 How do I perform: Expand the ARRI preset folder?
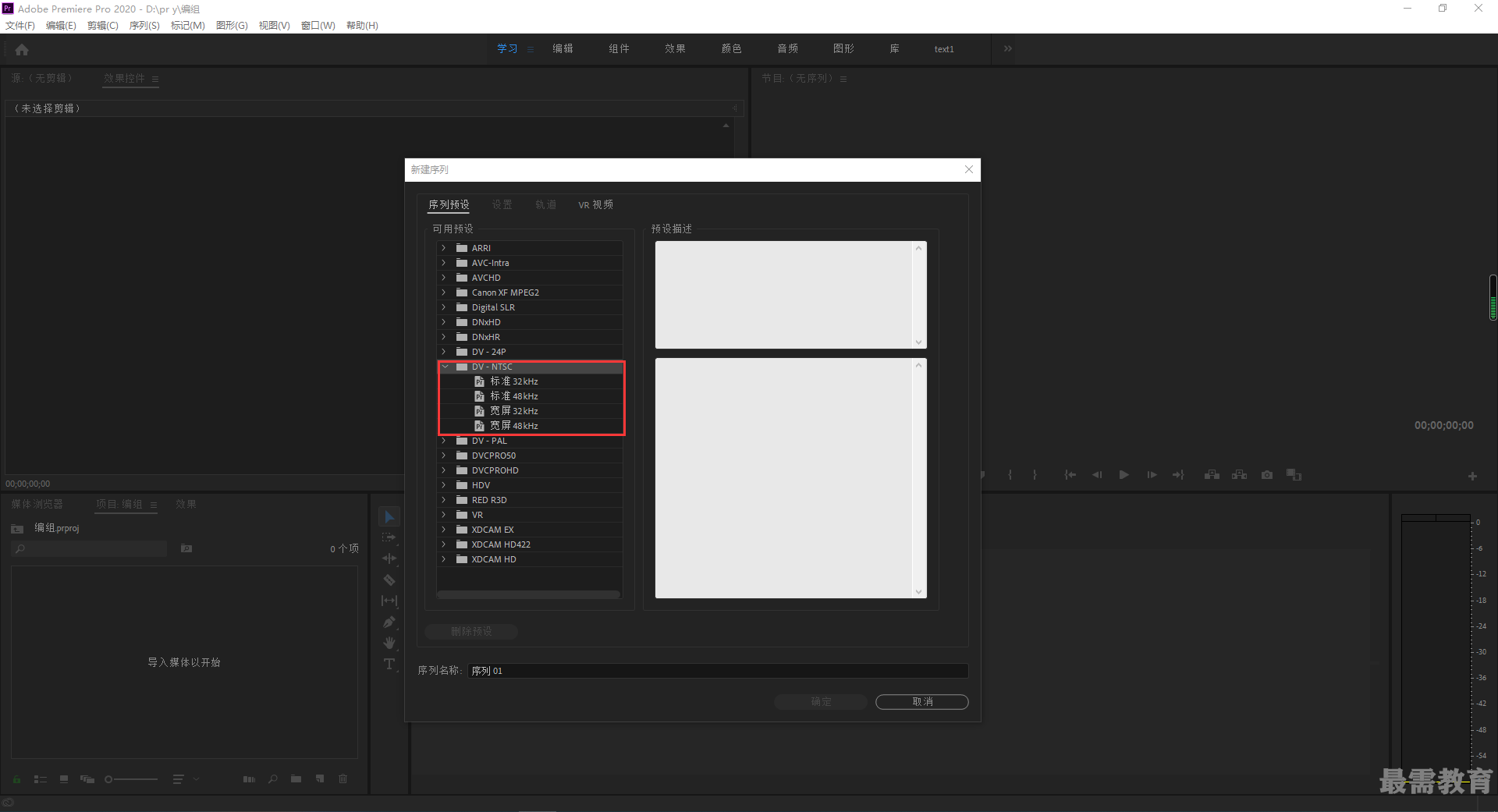click(444, 248)
